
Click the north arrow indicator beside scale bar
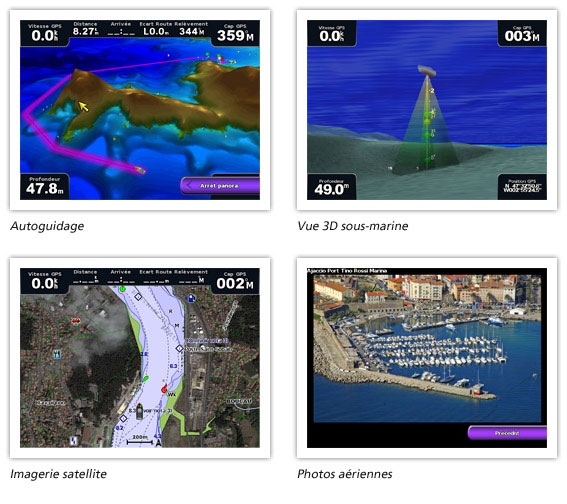click(158, 442)
